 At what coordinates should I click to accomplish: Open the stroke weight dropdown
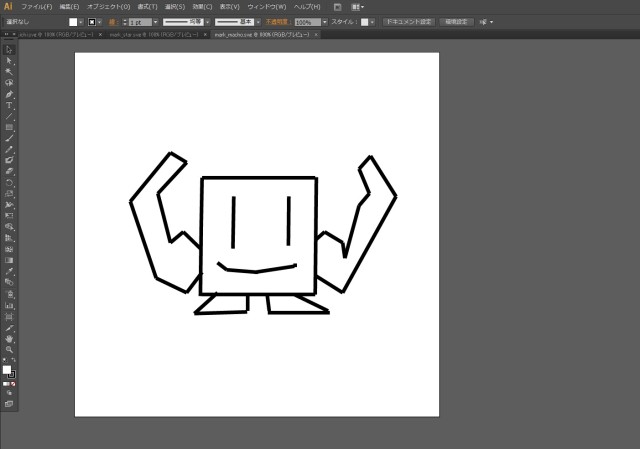click(x=156, y=21)
